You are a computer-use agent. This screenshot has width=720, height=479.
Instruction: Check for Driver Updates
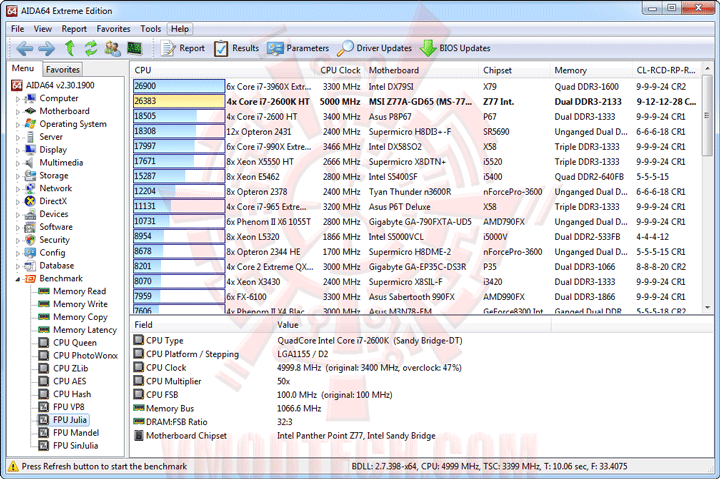click(x=374, y=48)
